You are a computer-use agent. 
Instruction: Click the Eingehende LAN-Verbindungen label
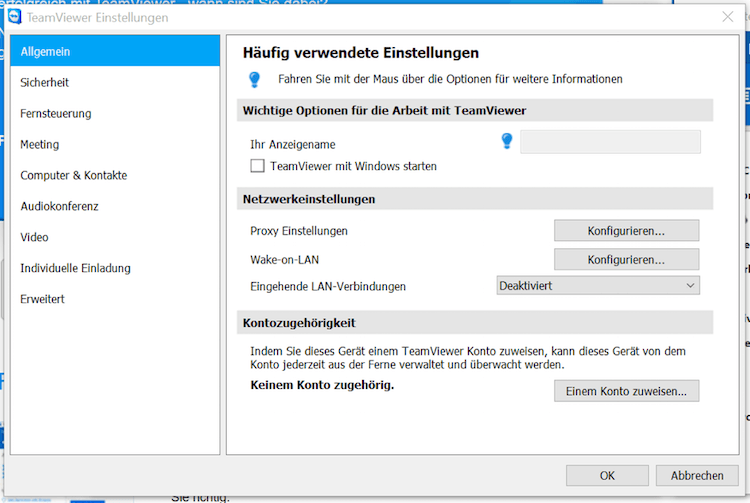tap(328, 286)
